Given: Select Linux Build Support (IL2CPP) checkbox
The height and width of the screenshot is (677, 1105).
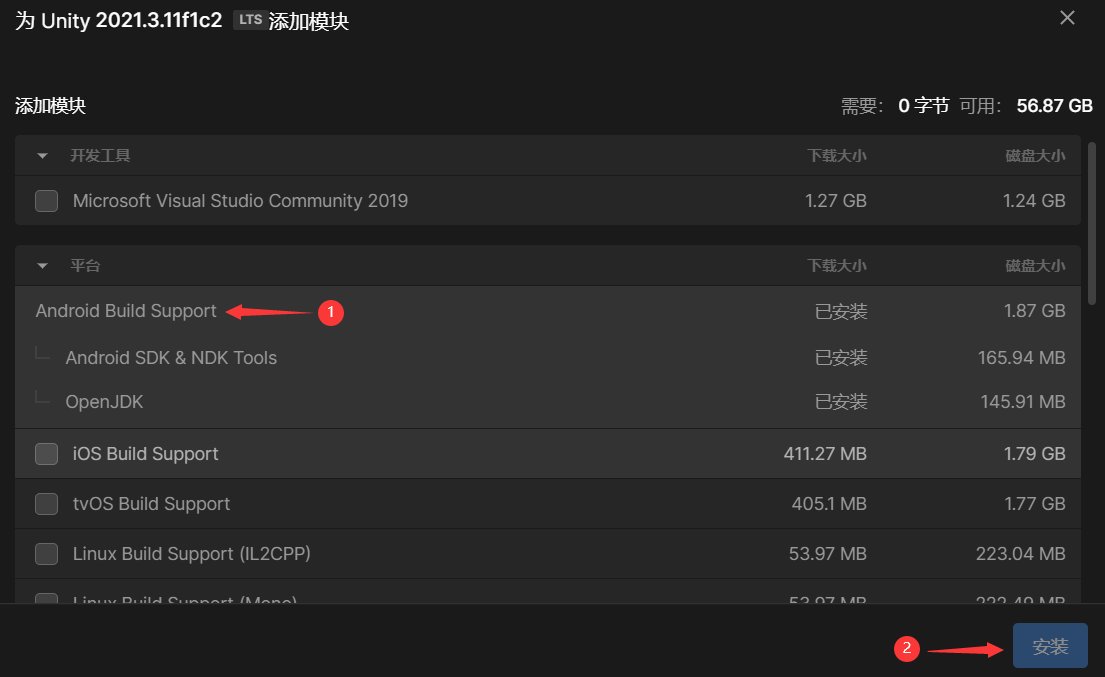Looking at the screenshot, I should [46, 554].
